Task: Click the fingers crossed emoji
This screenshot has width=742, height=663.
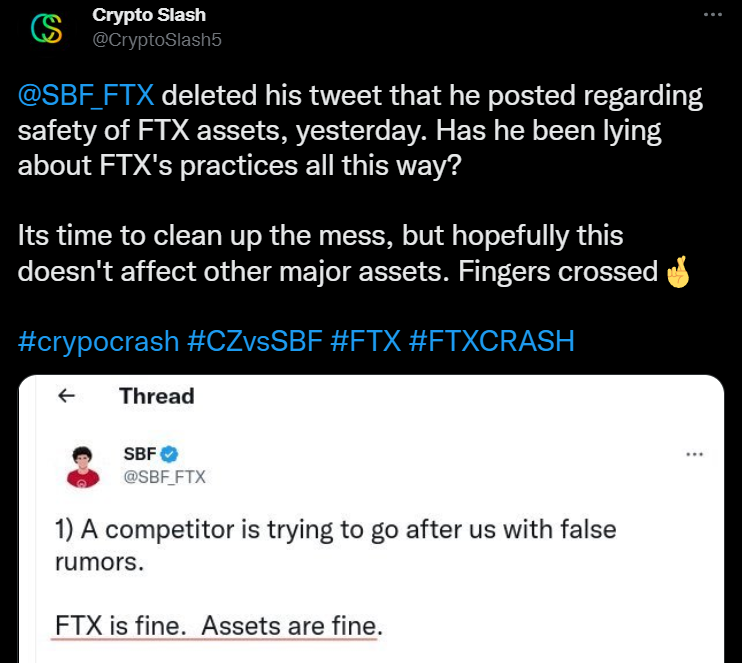Action: point(678,272)
